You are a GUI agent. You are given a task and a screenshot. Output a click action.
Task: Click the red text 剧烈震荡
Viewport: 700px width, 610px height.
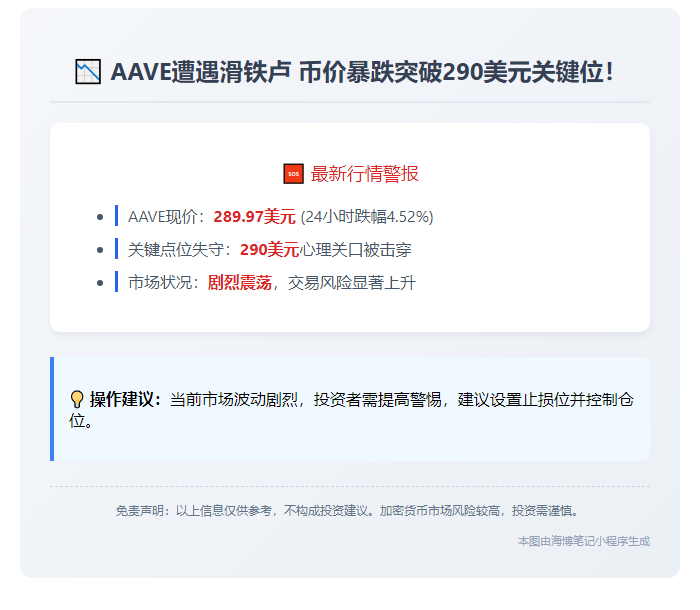(240, 283)
